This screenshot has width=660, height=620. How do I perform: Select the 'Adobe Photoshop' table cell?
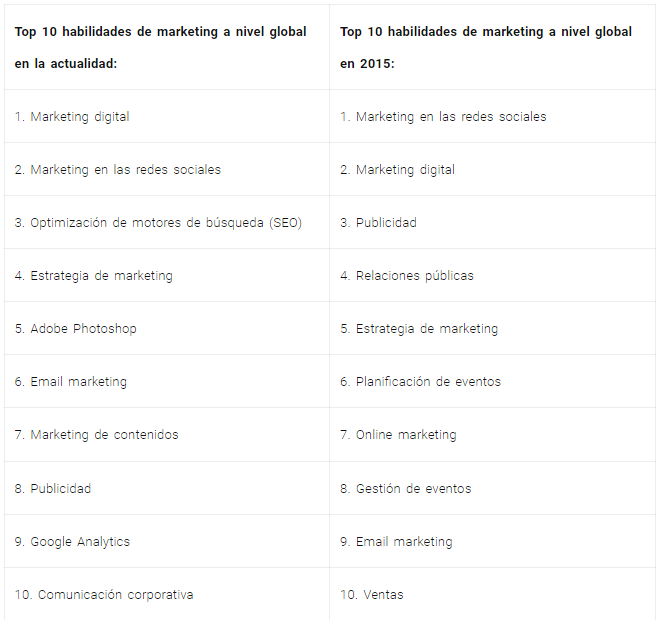pyautogui.click(x=167, y=328)
